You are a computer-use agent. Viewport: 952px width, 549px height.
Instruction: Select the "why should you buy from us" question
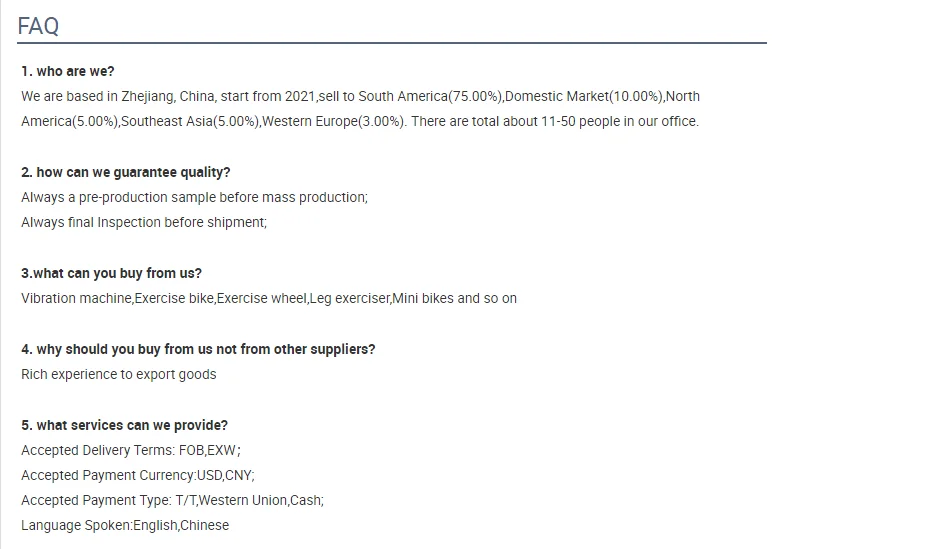point(198,349)
